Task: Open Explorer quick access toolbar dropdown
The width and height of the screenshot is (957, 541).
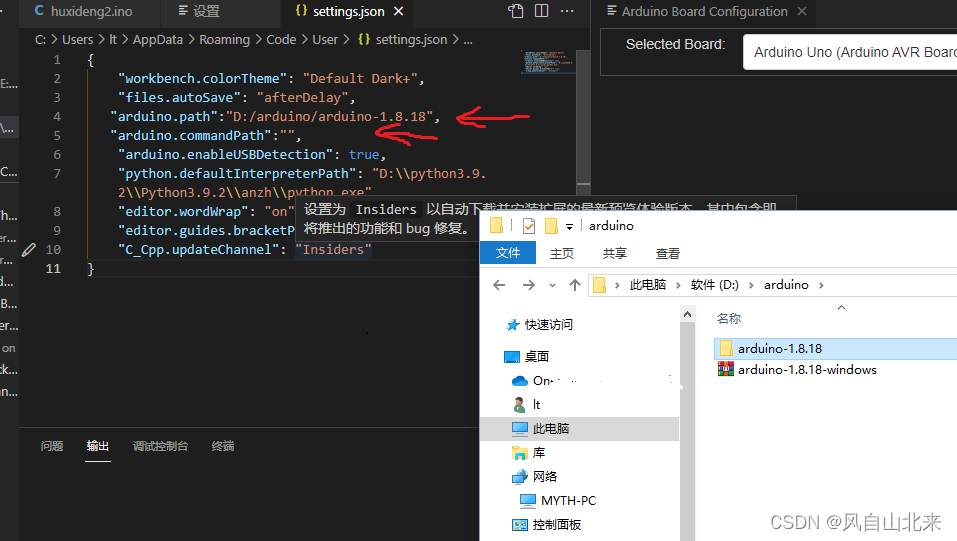Action: click(x=569, y=227)
